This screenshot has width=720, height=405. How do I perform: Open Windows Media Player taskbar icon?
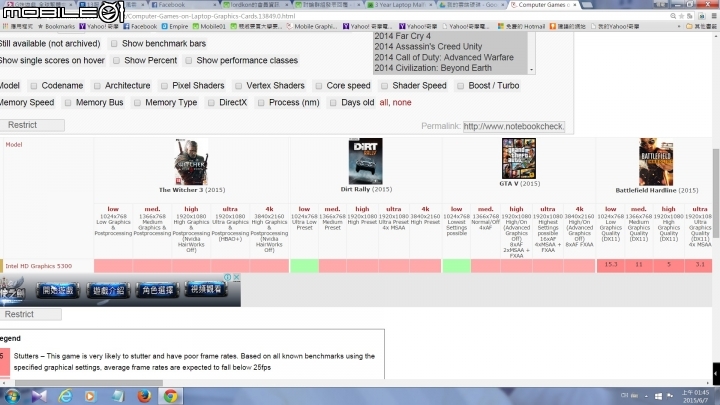(90, 396)
